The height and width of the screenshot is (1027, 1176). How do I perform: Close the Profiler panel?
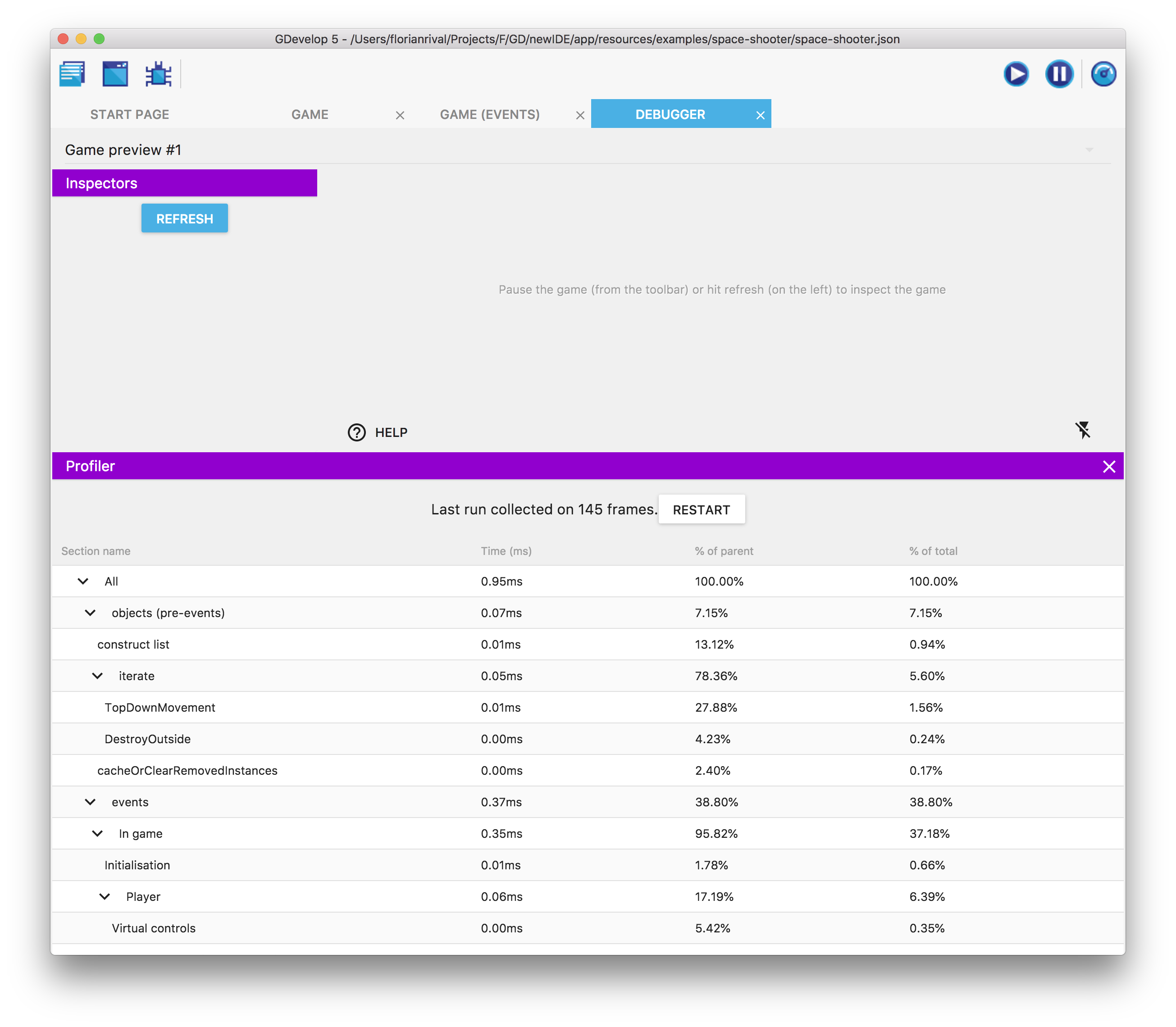(1109, 467)
